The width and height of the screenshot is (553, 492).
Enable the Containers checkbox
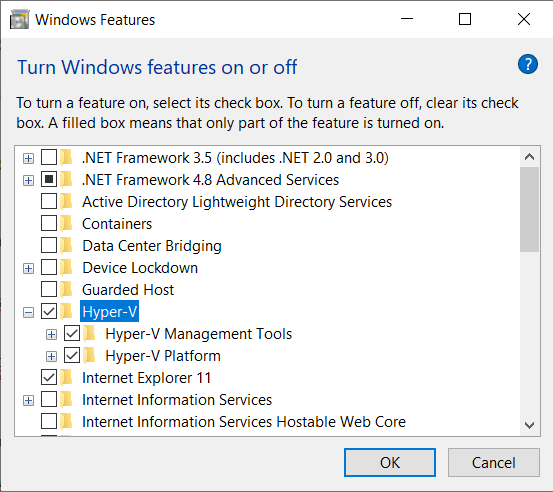click(49, 224)
